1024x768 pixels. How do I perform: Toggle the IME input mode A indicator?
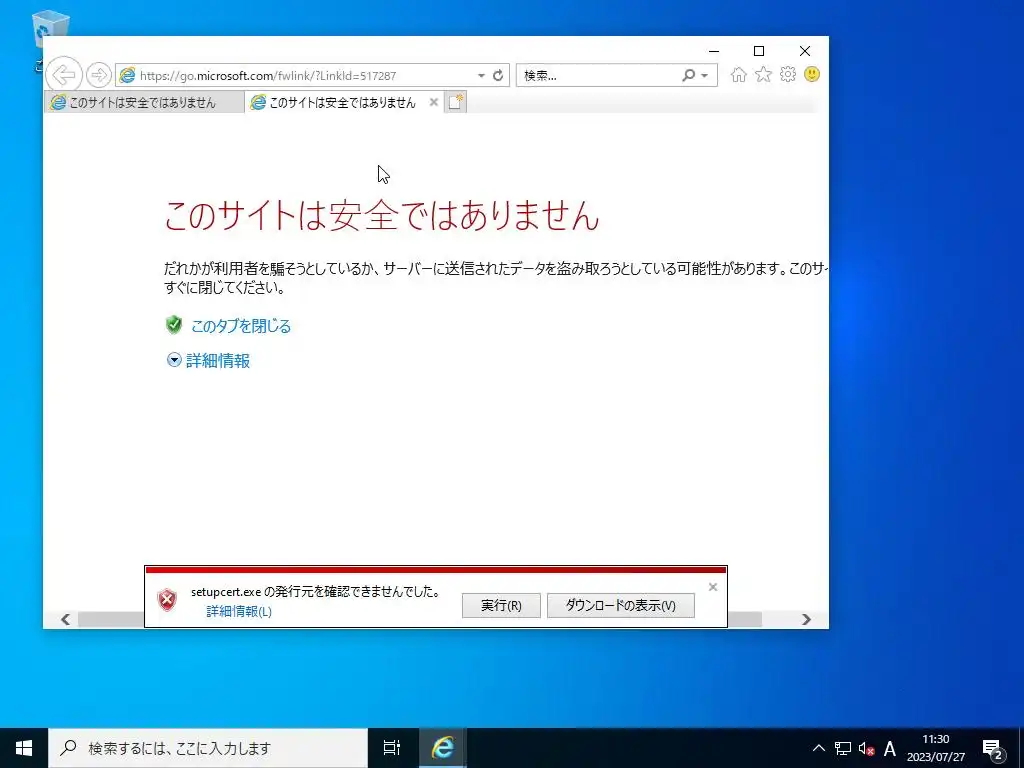(889, 748)
